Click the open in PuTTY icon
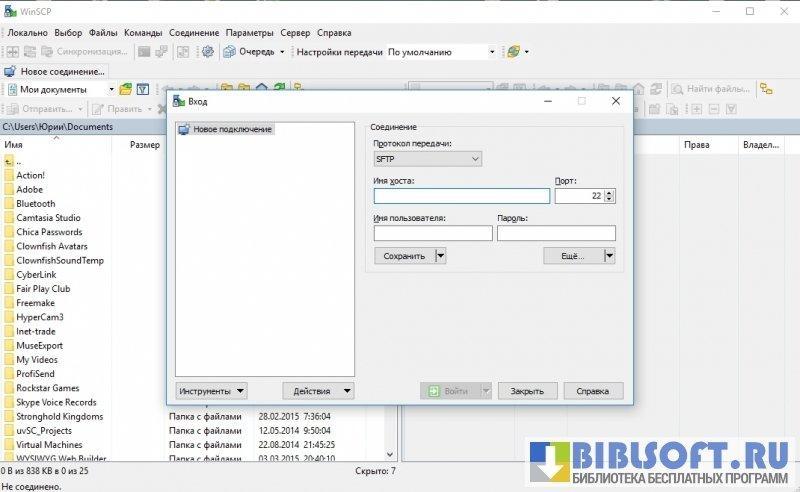The height and width of the screenshot is (492, 800). point(161,52)
